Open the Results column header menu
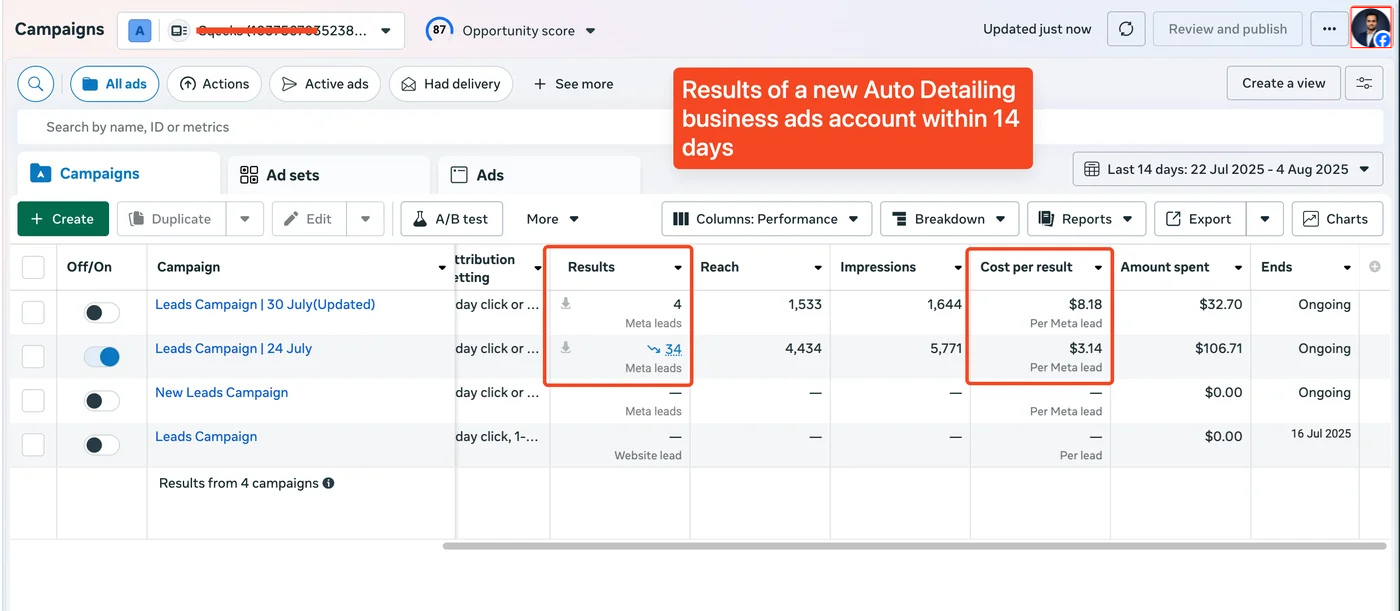 [x=678, y=268]
